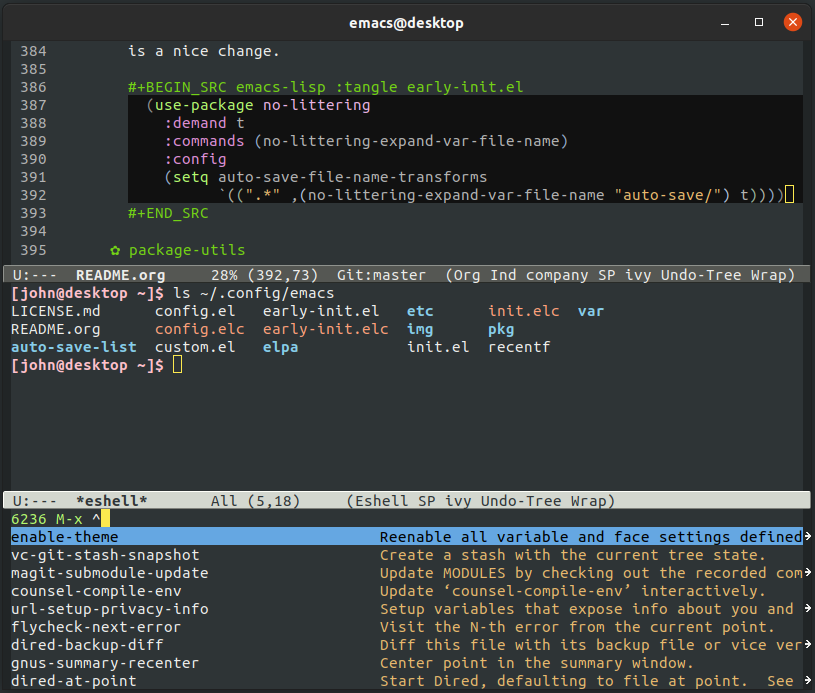Click init.el in eshell listing
815x693 pixels.
tap(438, 347)
